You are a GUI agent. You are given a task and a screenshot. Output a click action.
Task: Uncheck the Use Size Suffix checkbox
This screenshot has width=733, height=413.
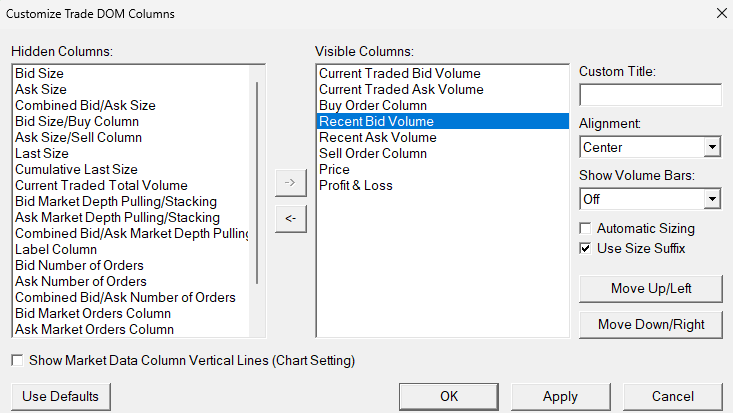pyautogui.click(x=586, y=248)
